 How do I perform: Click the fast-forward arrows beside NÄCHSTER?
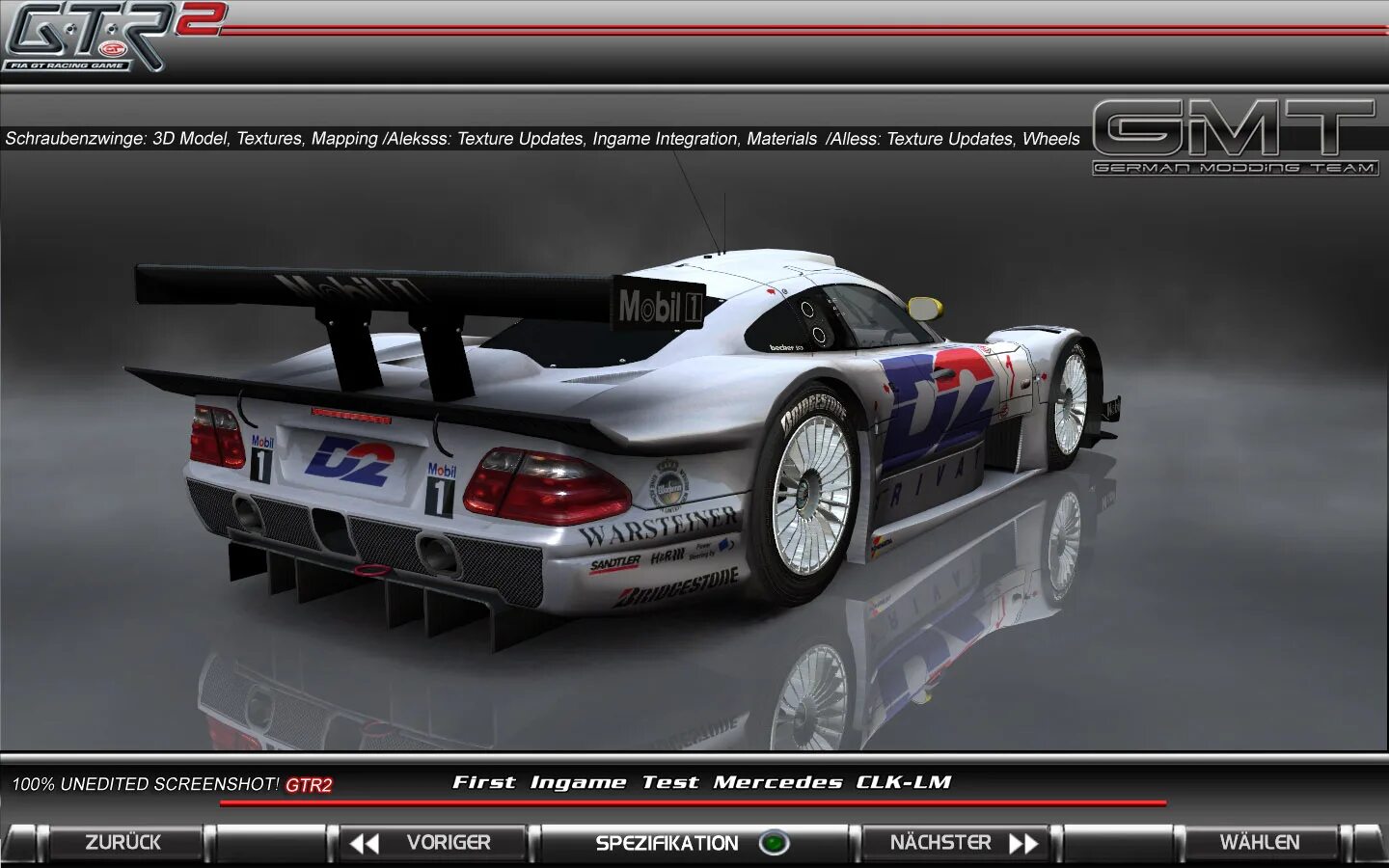1025,843
